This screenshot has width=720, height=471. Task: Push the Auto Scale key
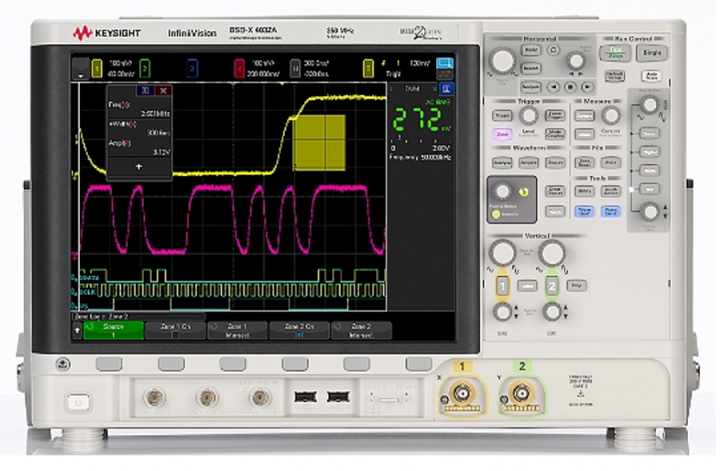651,76
